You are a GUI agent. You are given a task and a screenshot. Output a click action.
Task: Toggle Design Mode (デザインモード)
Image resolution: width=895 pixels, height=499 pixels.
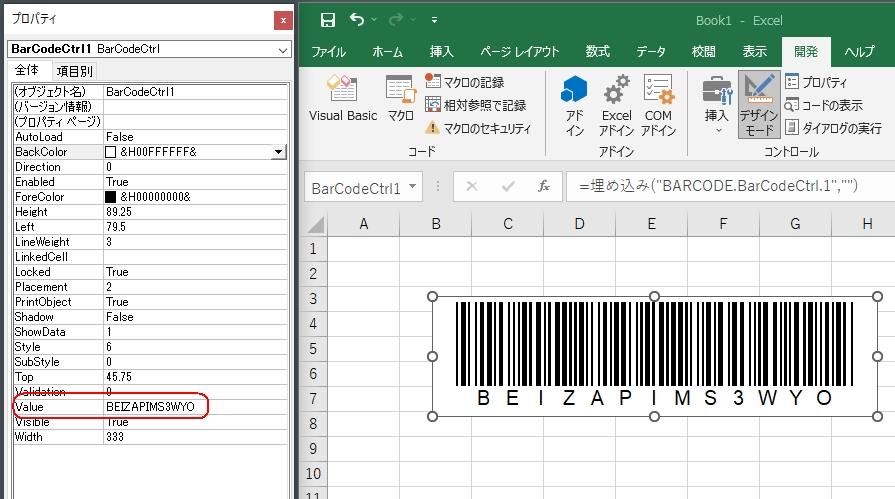click(x=759, y=105)
